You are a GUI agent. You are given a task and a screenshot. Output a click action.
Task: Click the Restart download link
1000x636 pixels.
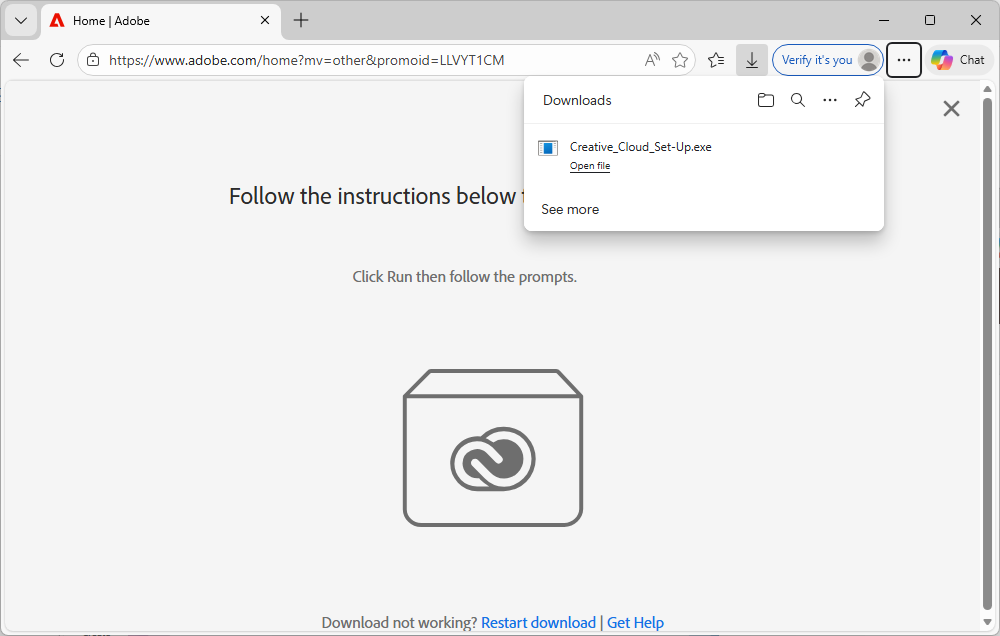tap(538, 622)
